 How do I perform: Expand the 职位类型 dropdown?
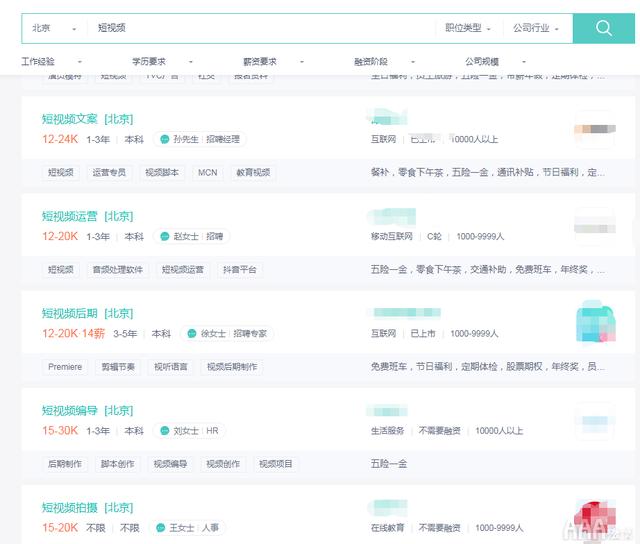click(x=468, y=28)
